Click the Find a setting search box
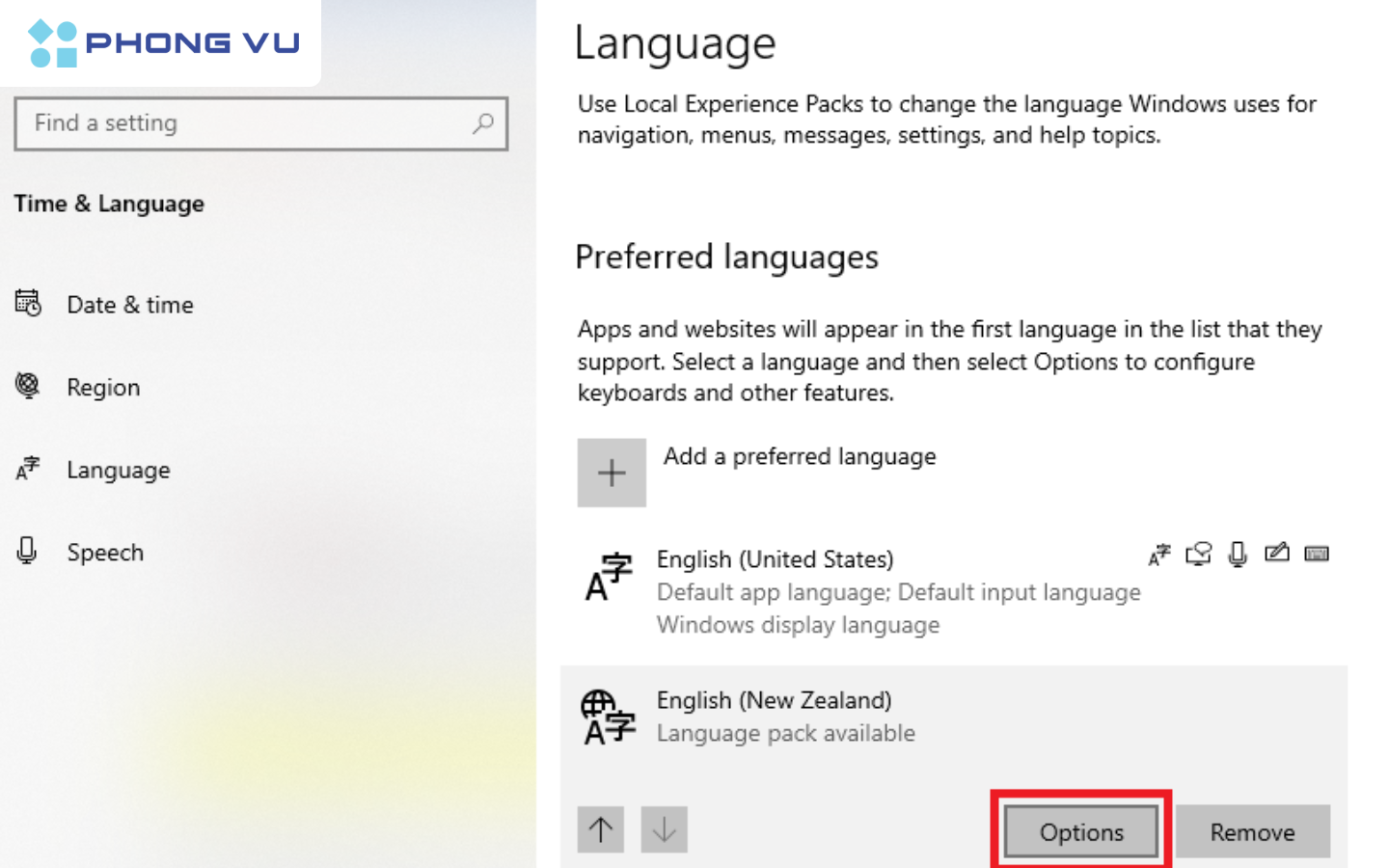This screenshot has width=1389, height=868. point(260,123)
